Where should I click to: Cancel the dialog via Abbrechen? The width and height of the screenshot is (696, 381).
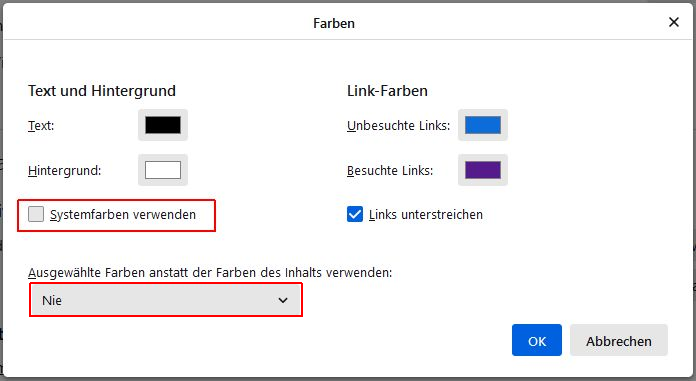click(x=619, y=340)
